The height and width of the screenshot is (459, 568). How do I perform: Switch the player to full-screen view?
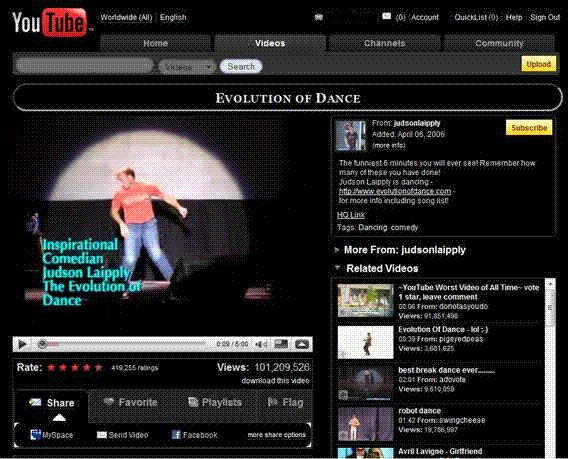pos(302,344)
